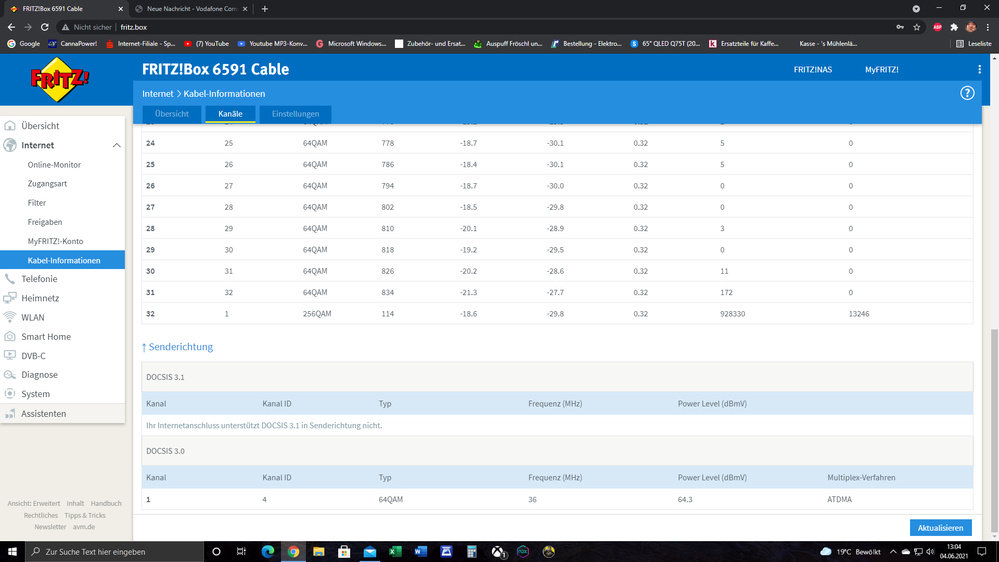
Task: Open the Adblock Plus extension icon
Action: (937, 27)
